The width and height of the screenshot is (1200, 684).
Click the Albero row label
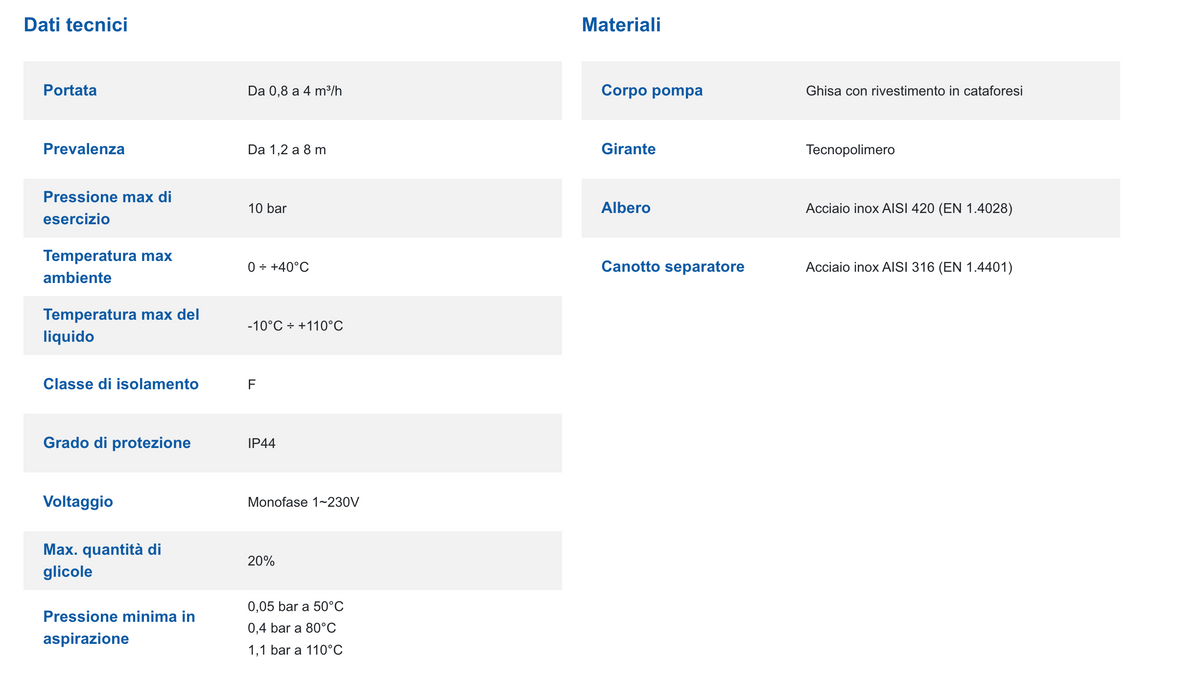626,208
